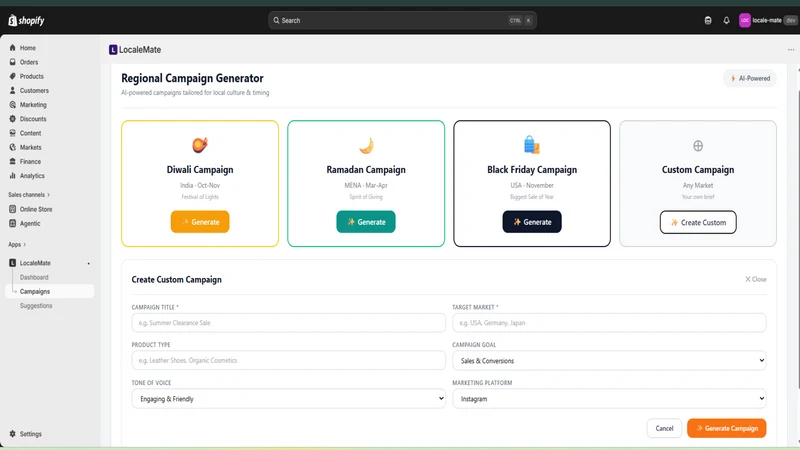Open the Campaign Goal dropdown
This screenshot has height=450, width=800.
tap(609, 360)
